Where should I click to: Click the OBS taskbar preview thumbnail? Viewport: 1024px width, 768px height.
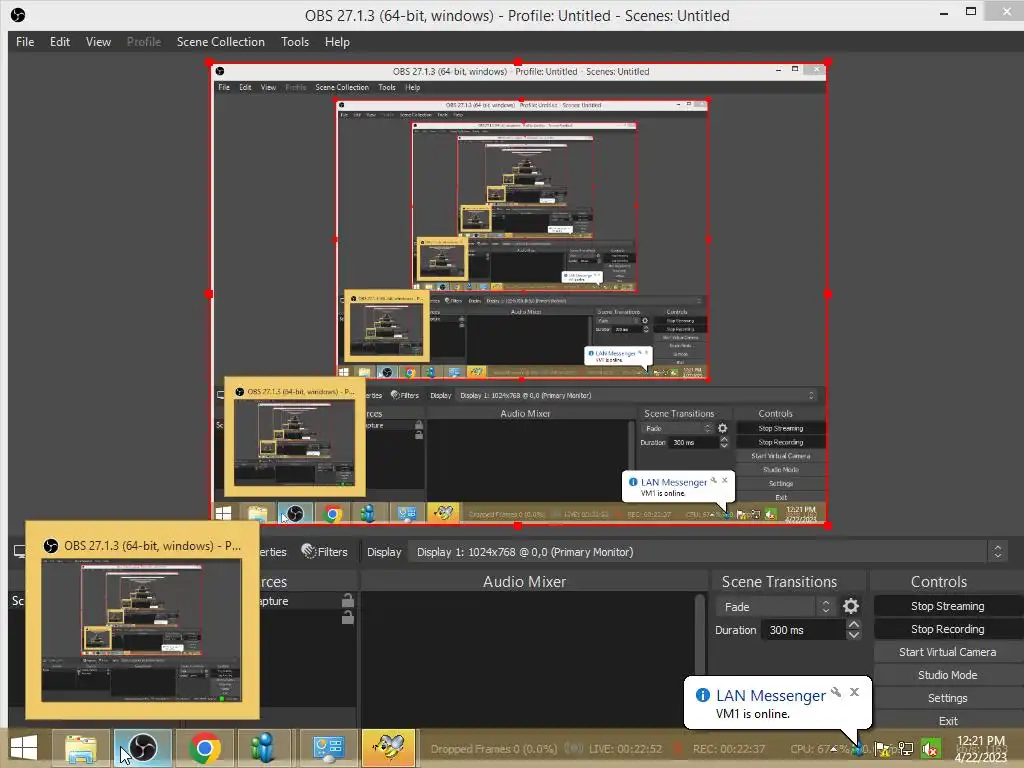(142, 632)
